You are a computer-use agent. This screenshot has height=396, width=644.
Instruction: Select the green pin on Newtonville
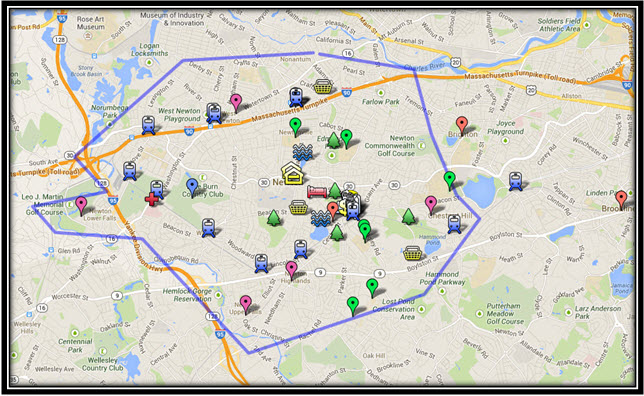click(x=295, y=126)
